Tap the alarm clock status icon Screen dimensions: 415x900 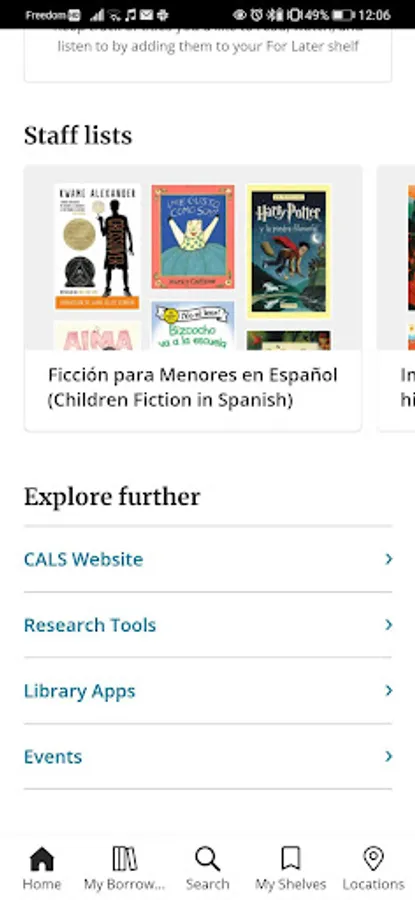(256, 15)
